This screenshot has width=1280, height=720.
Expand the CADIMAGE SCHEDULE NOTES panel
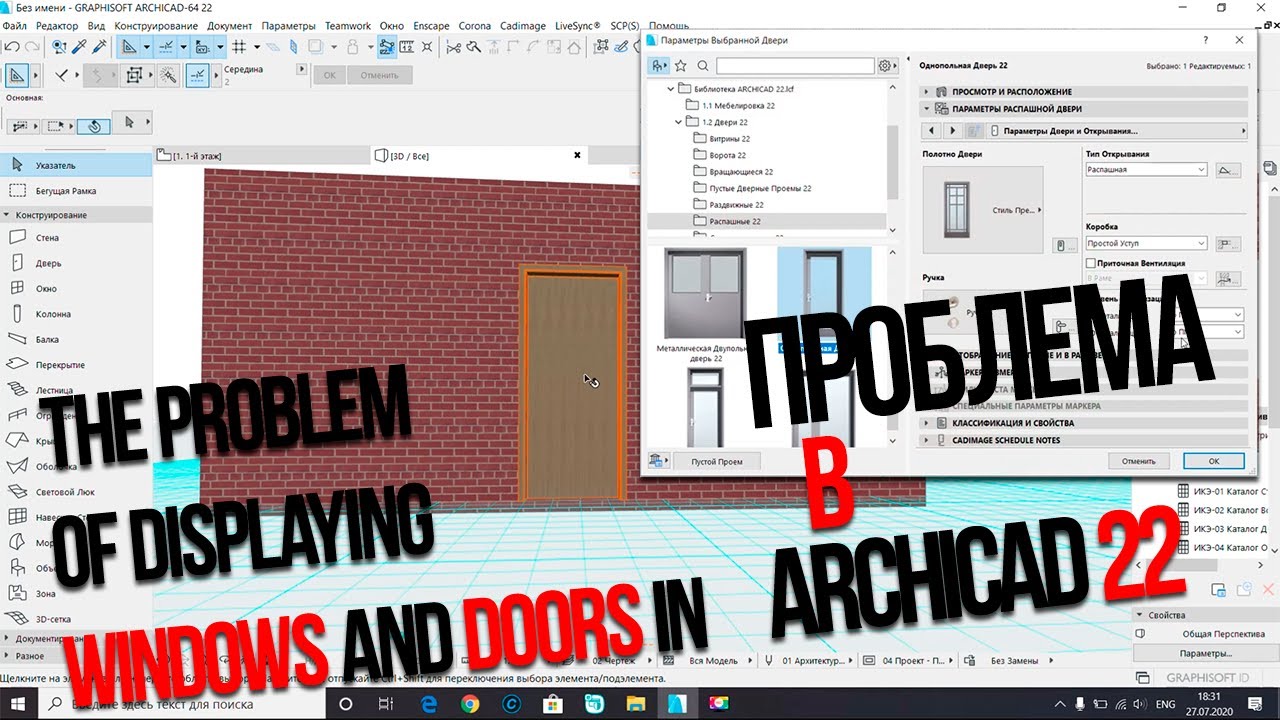click(x=1084, y=440)
